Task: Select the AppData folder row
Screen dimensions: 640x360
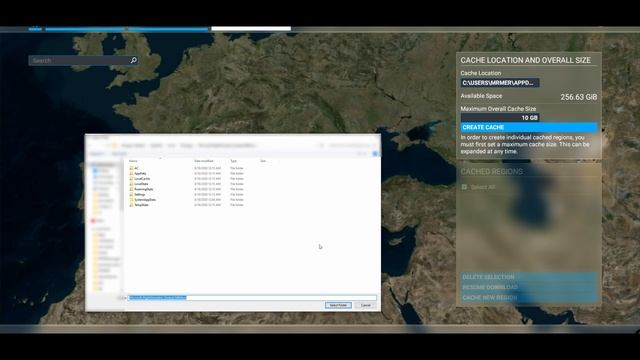Action: [187, 173]
